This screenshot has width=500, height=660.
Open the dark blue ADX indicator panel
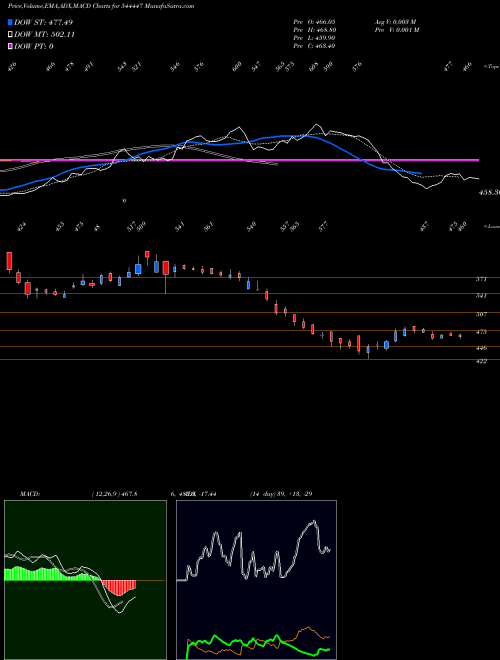click(256, 580)
